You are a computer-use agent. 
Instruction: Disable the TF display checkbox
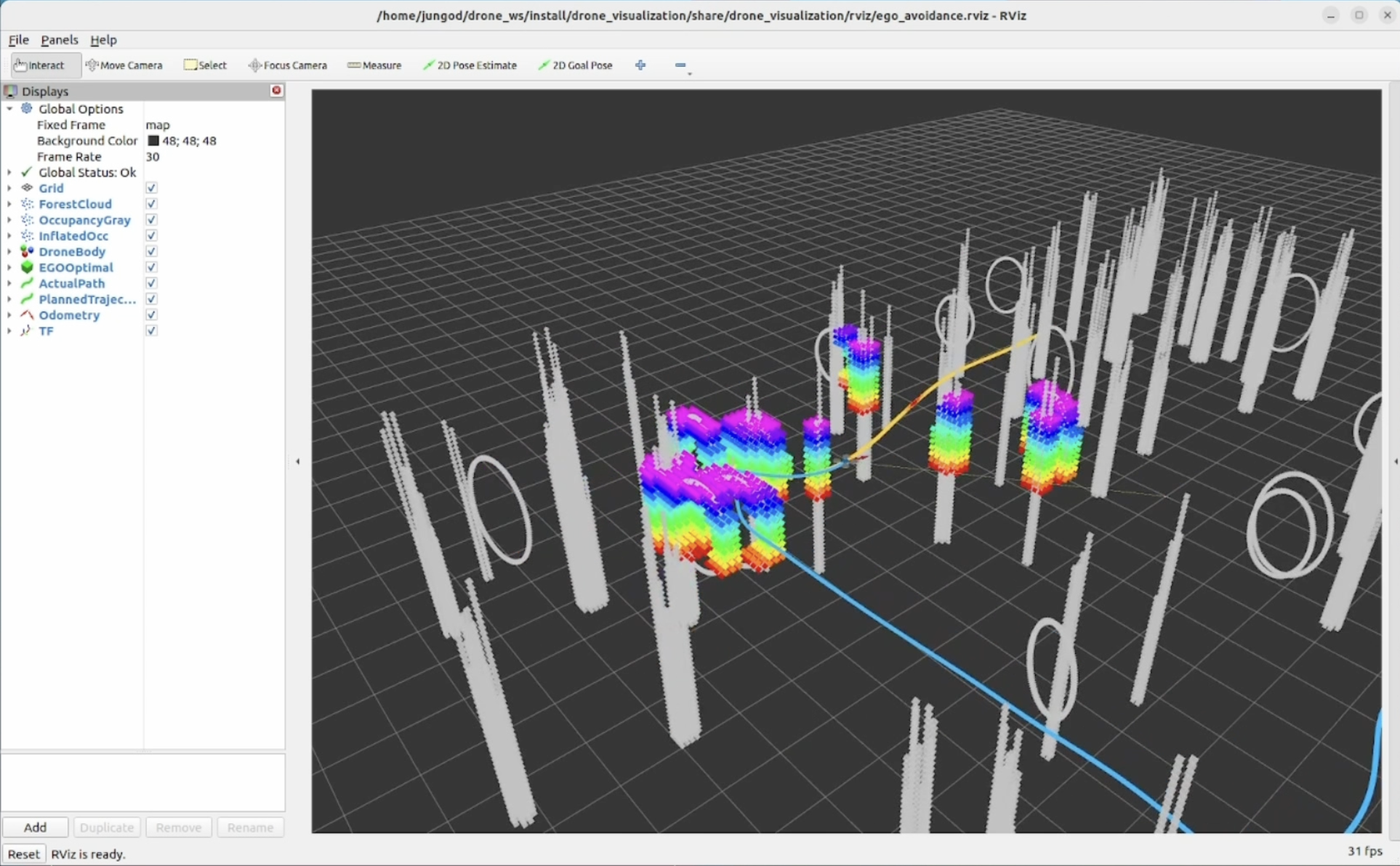pos(151,331)
